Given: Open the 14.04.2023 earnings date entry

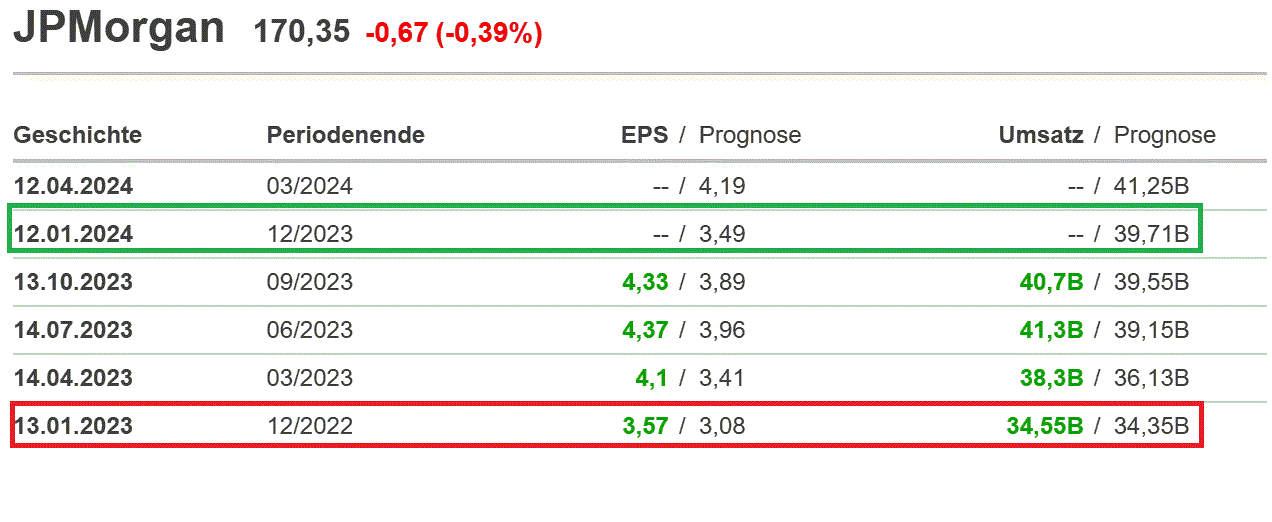Looking at the screenshot, I should point(73,378).
